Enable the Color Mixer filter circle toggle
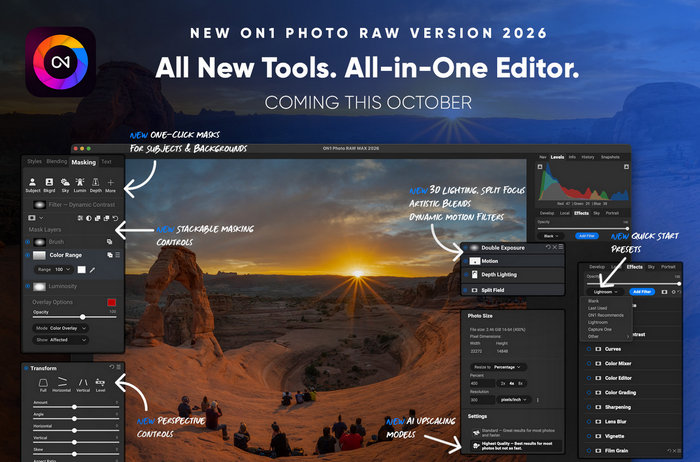 point(589,363)
